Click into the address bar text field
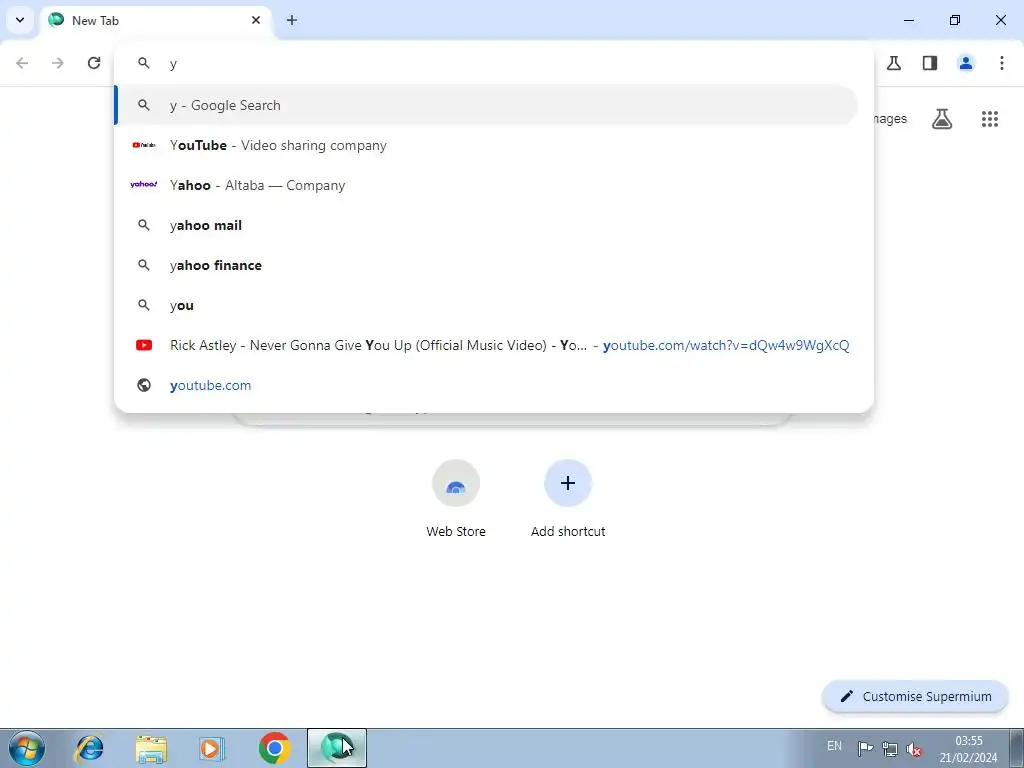This screenshot has height=768, width=1024. [x=494, y=63]
